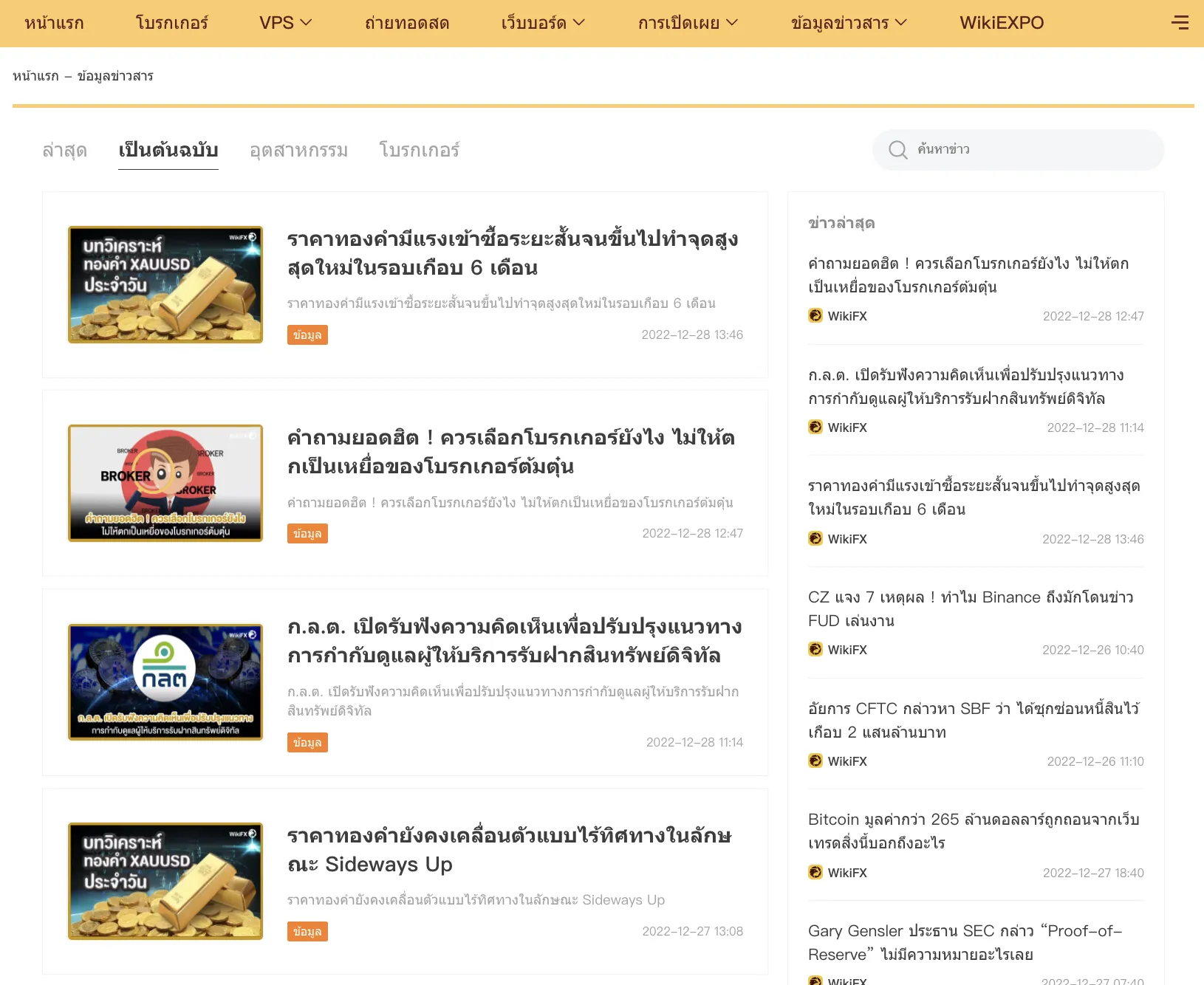The height and width of the screenshot is (985, 1204).
Task: Open sidebar news CZ แจง 7 เหตุผล
Action: pyautogui.click(x=971, y=608)
